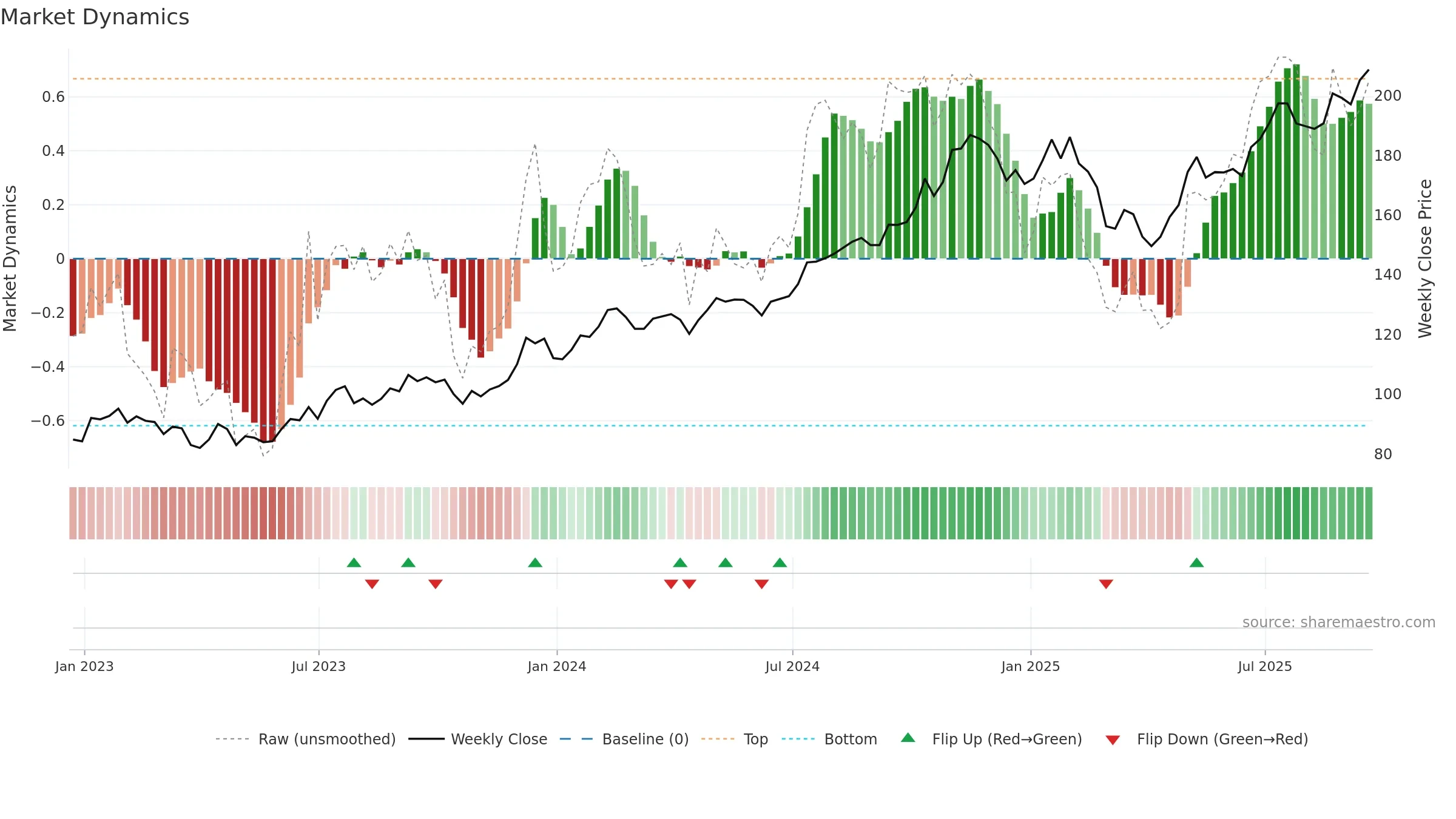Select the second Flip Up marker of 2023
The width and height of the screenshot is (1456, 819).
tap(408, 562)
